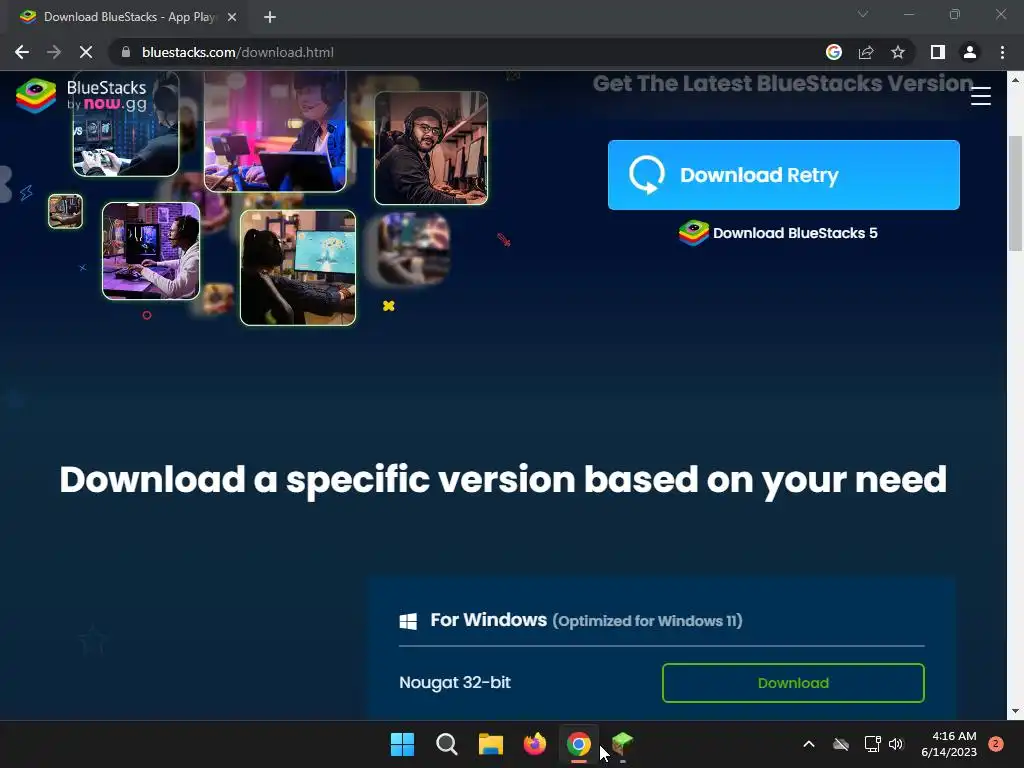Click the scrollbar up arrow

[1015, 80]
